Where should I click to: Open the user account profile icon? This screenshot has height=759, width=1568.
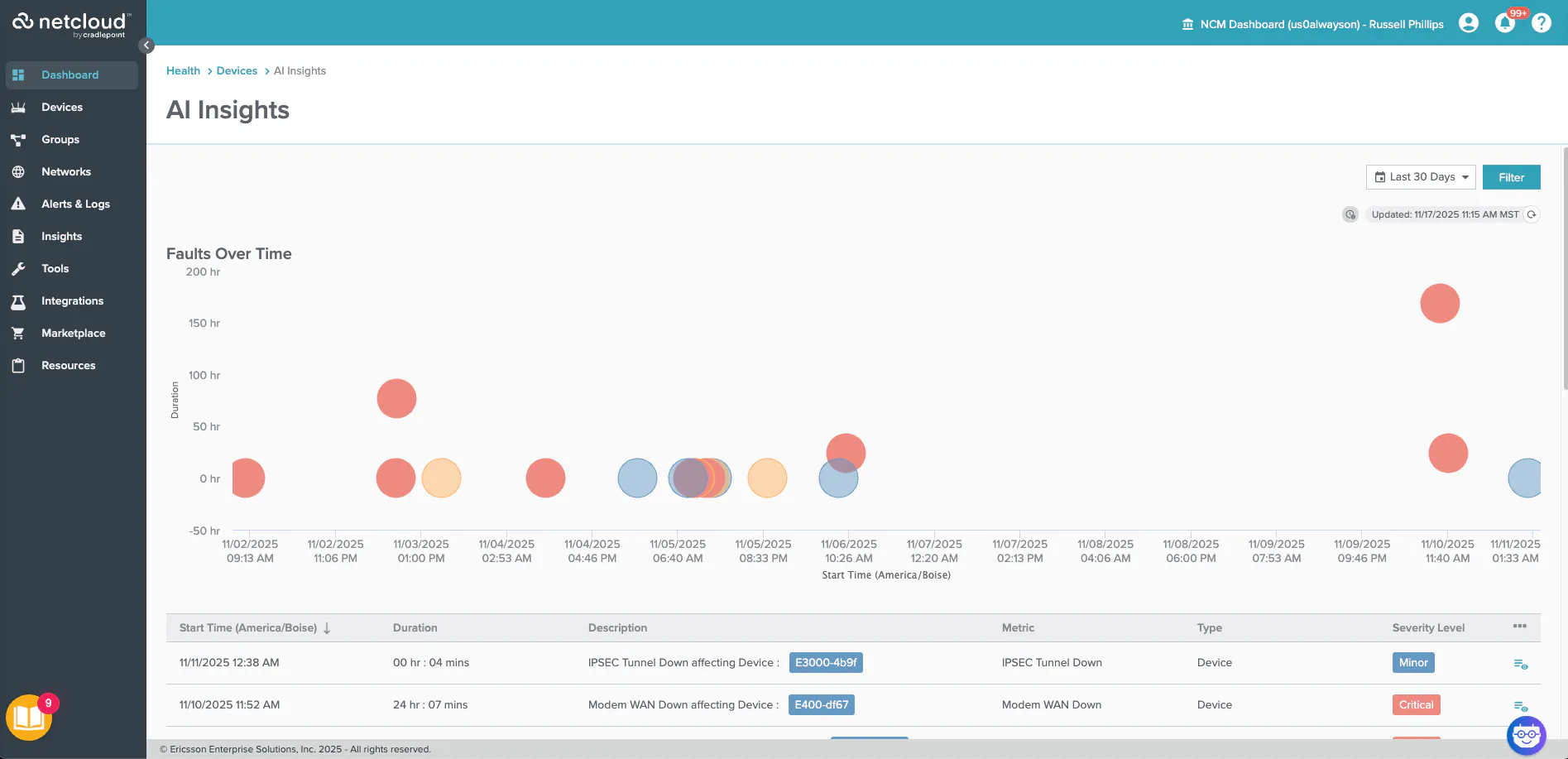pos(1469,23)
